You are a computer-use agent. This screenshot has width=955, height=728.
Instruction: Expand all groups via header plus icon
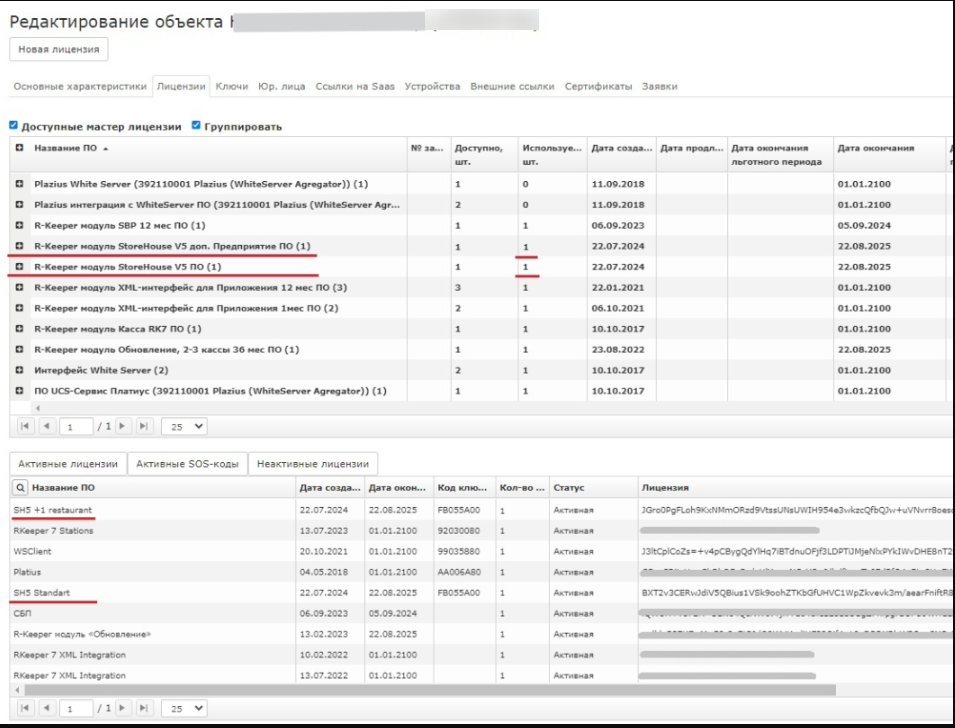[19, 148]
